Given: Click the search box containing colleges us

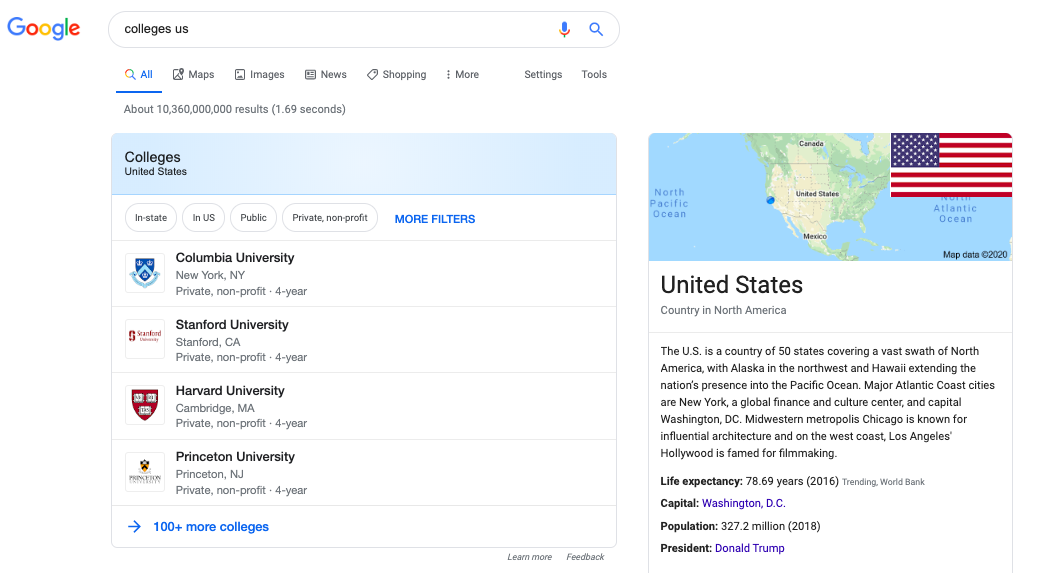Looking at the screenshot, I should [330, 29].
